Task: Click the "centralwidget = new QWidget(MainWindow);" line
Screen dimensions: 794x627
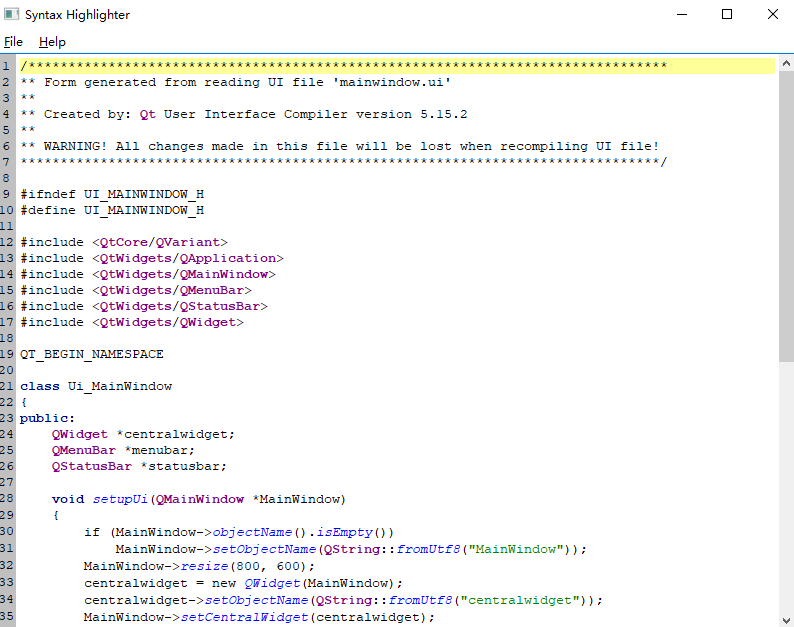Action: coord(243,583)
